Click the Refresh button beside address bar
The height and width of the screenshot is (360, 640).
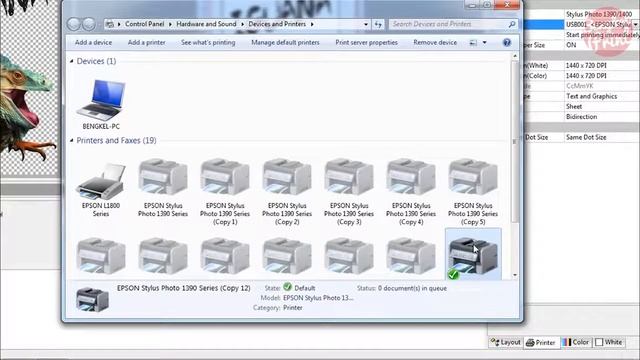[x=378, y=24]
